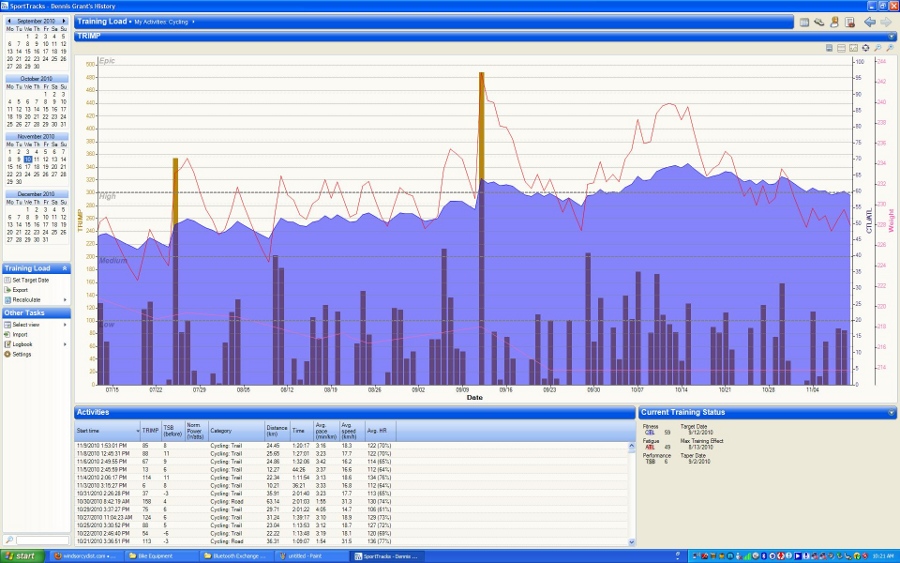900x563 pixels.
Task: Click the search magnifier icon at bottom left
Action: click(9, 540)
